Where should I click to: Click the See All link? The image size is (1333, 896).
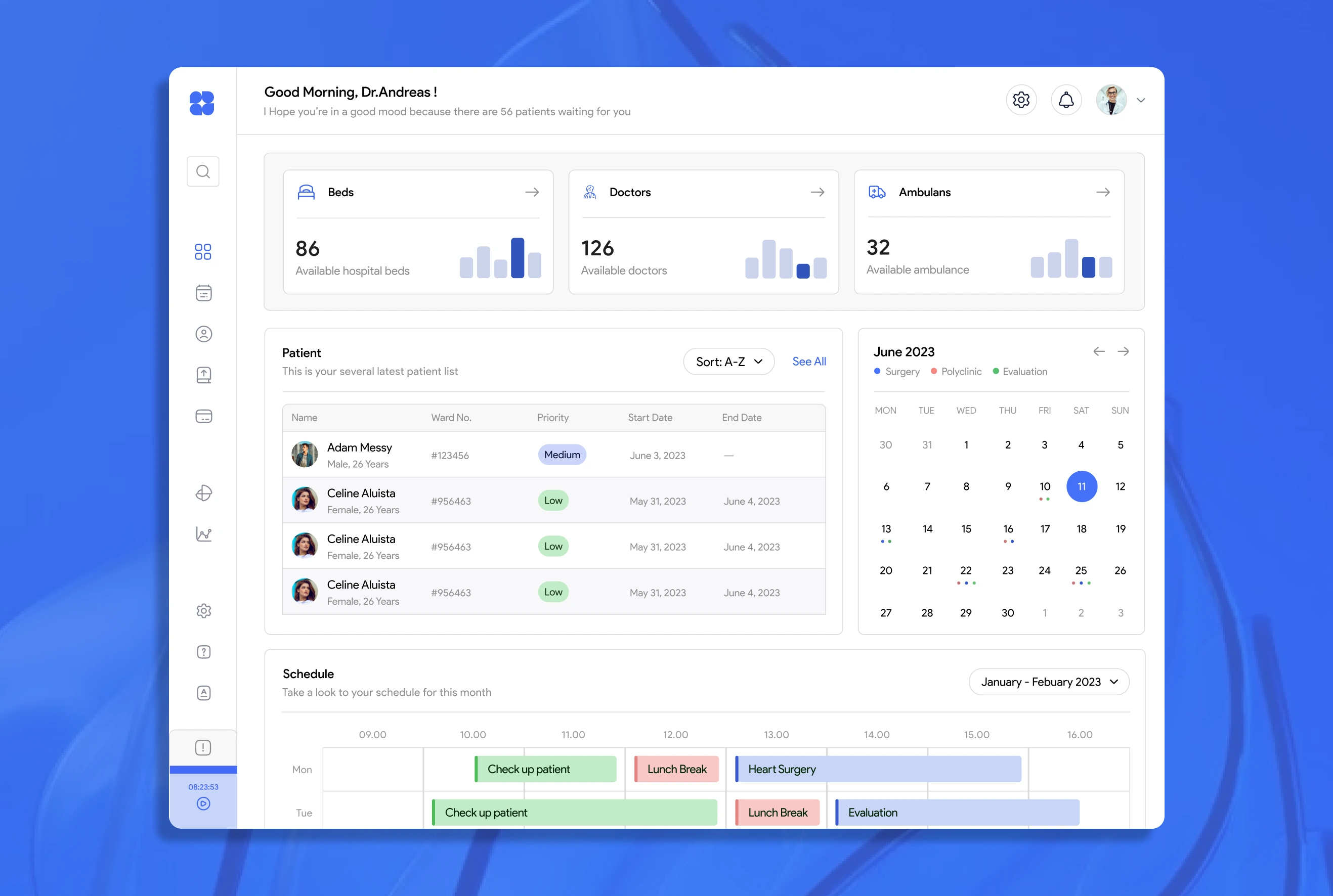tap(809, 362)
